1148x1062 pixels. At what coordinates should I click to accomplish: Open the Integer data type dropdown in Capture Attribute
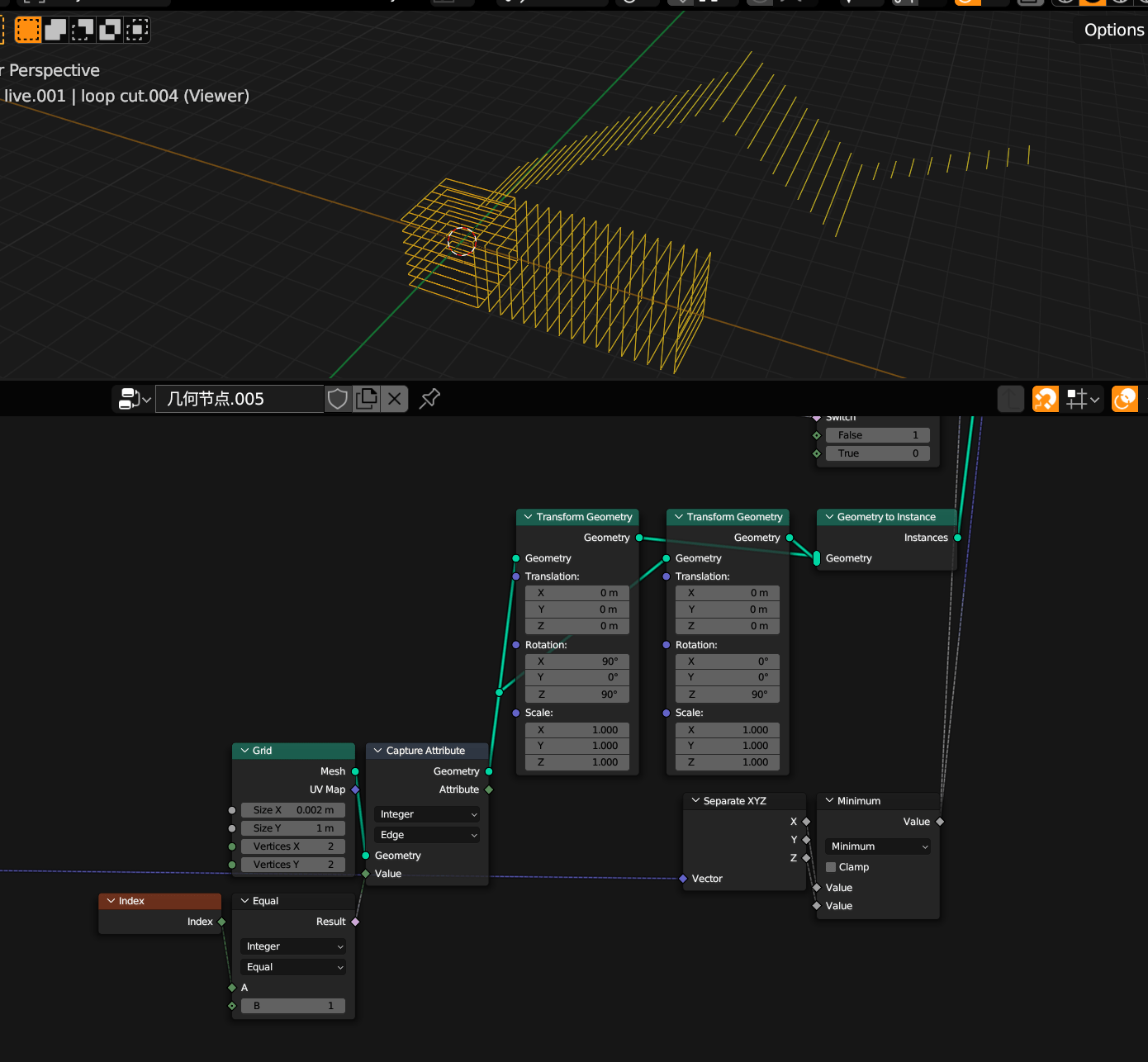pos(427,814)
